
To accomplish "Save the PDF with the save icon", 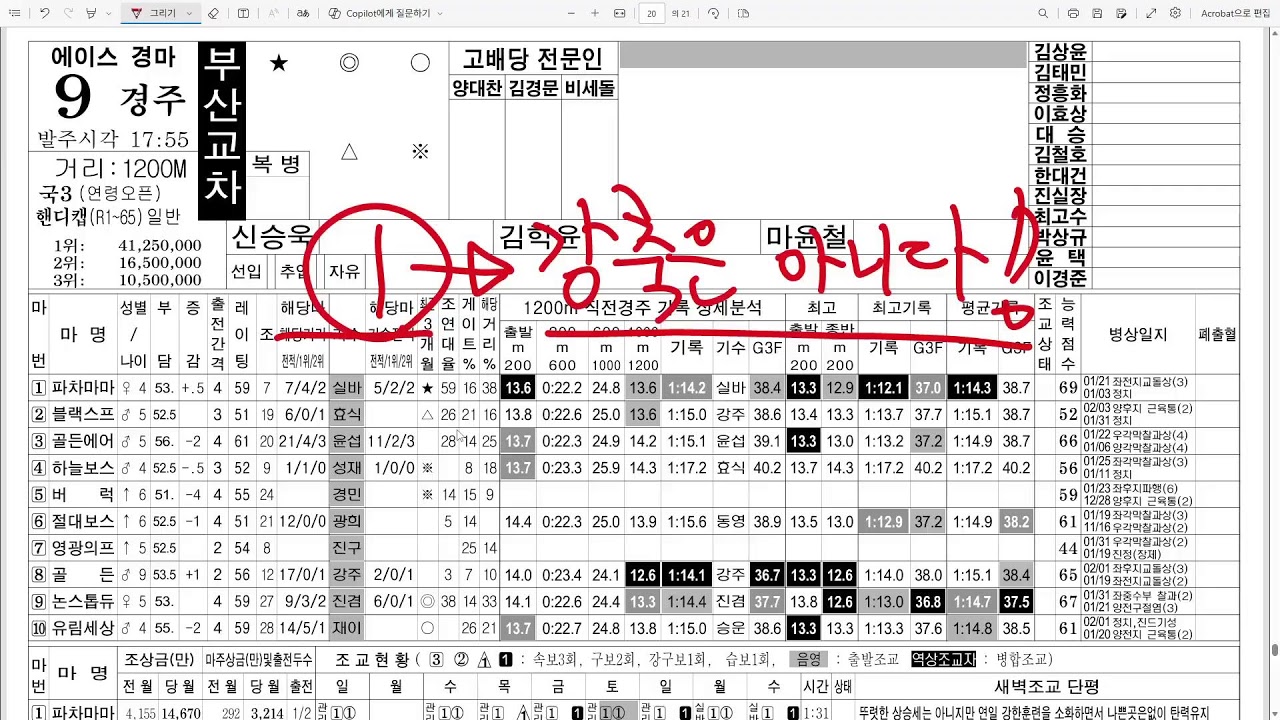I will pyautogui.click(x=1097, y=13).
